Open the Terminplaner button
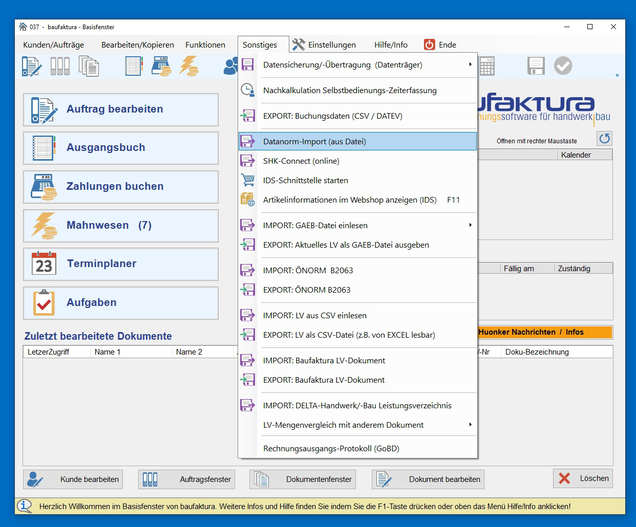The width and height of the screenshot is (636, 527). pyautogui.click(x=120, y=264)
